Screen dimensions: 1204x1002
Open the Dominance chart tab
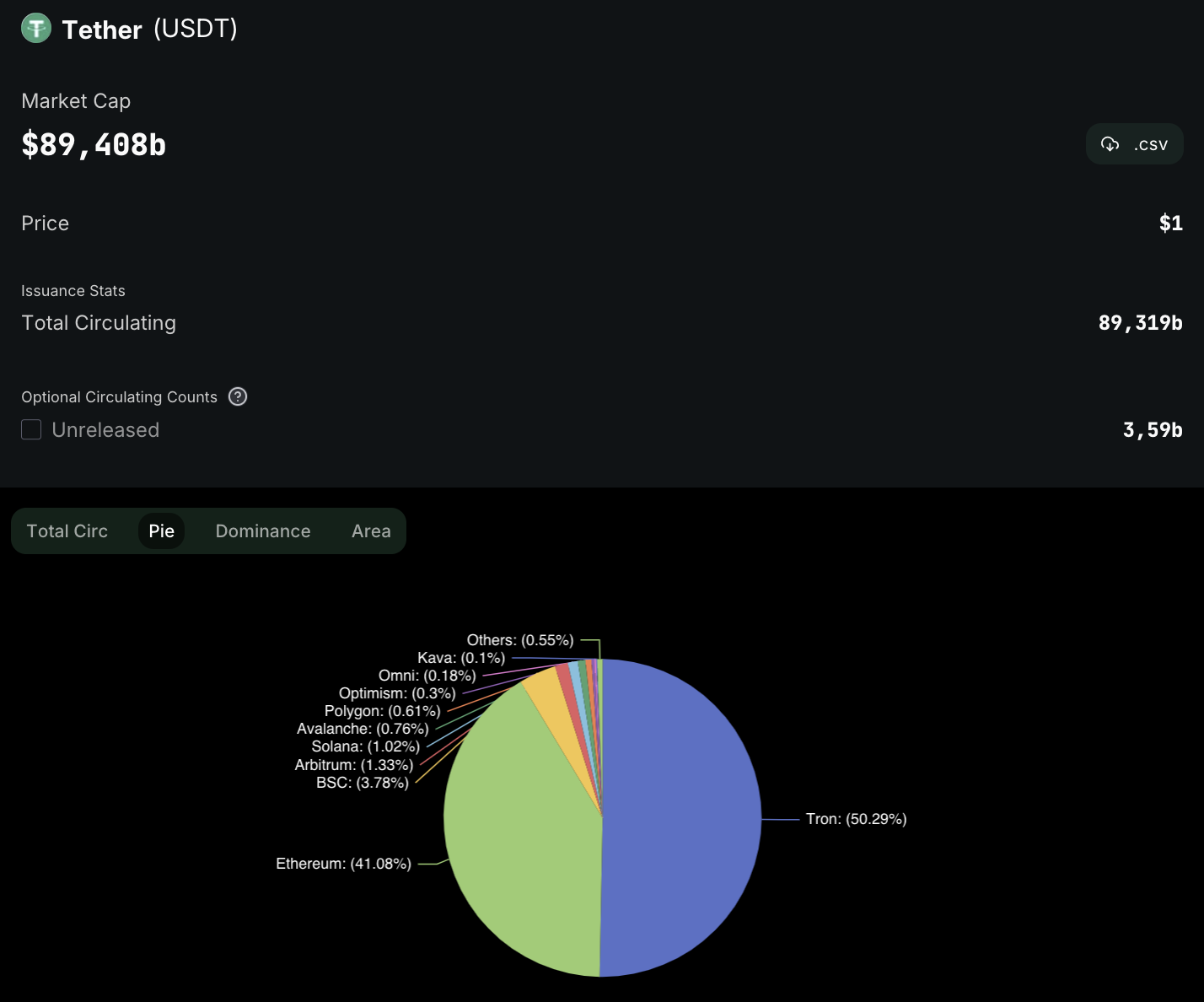(263, 531)
